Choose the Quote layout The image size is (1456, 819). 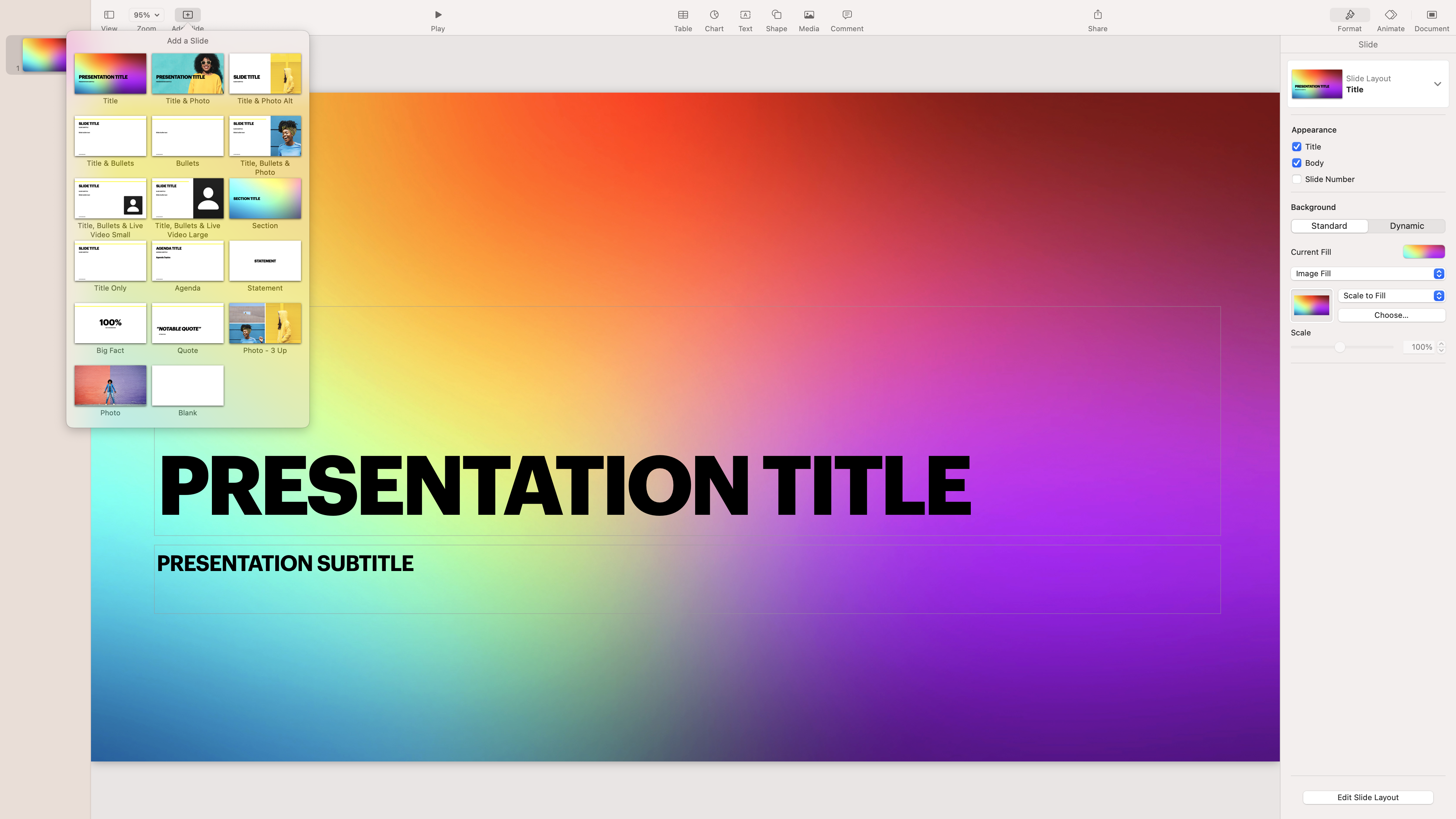(188, 323)
